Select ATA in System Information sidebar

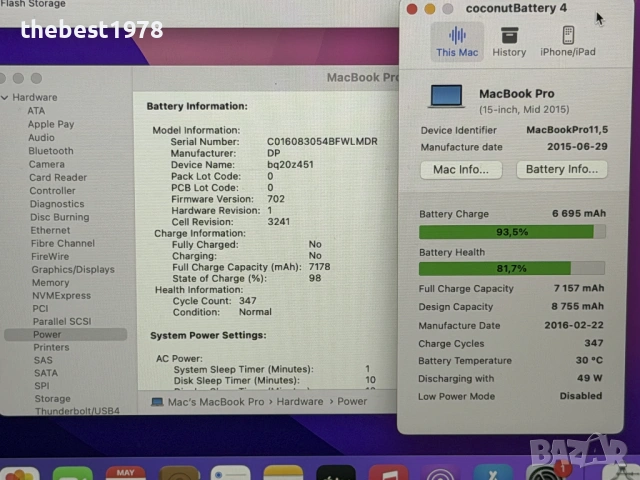[36, 111]
